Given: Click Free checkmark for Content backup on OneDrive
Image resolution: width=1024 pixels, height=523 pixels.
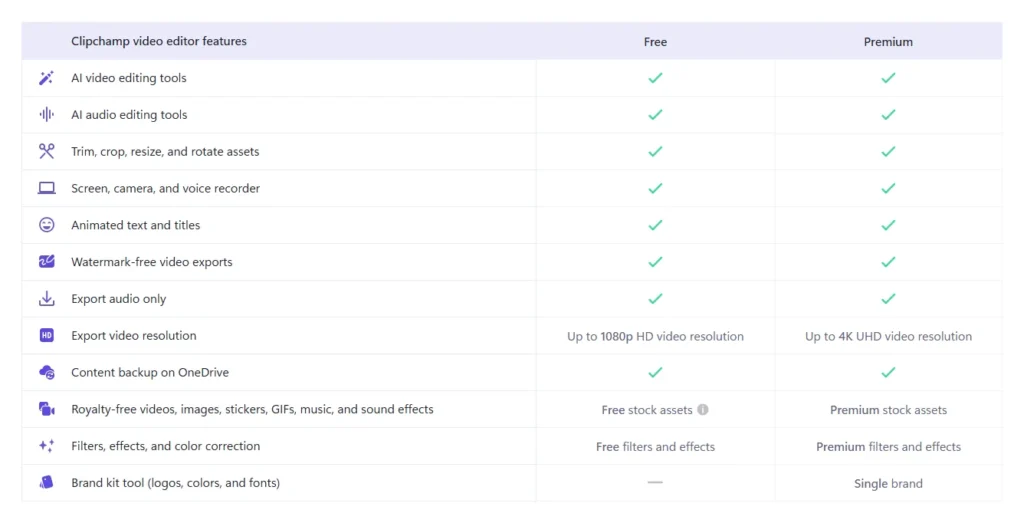Looking at the screenshot, I should tap(655, 373).
